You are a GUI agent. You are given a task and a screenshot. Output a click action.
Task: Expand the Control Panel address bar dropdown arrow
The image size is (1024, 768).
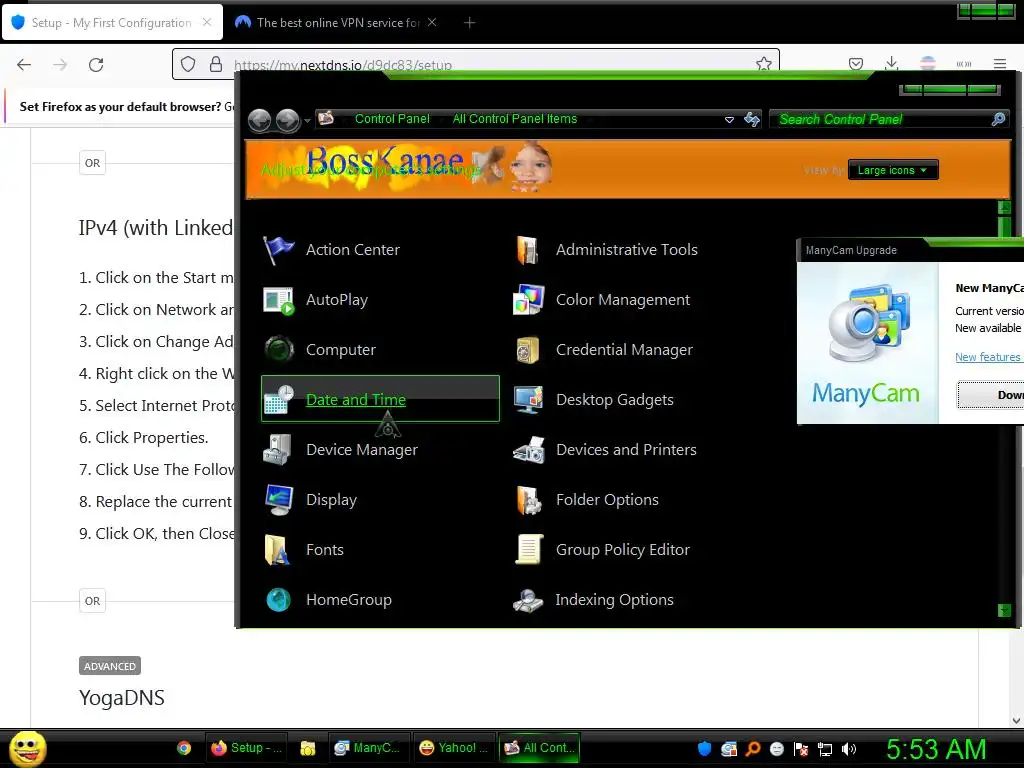(729, 120)
